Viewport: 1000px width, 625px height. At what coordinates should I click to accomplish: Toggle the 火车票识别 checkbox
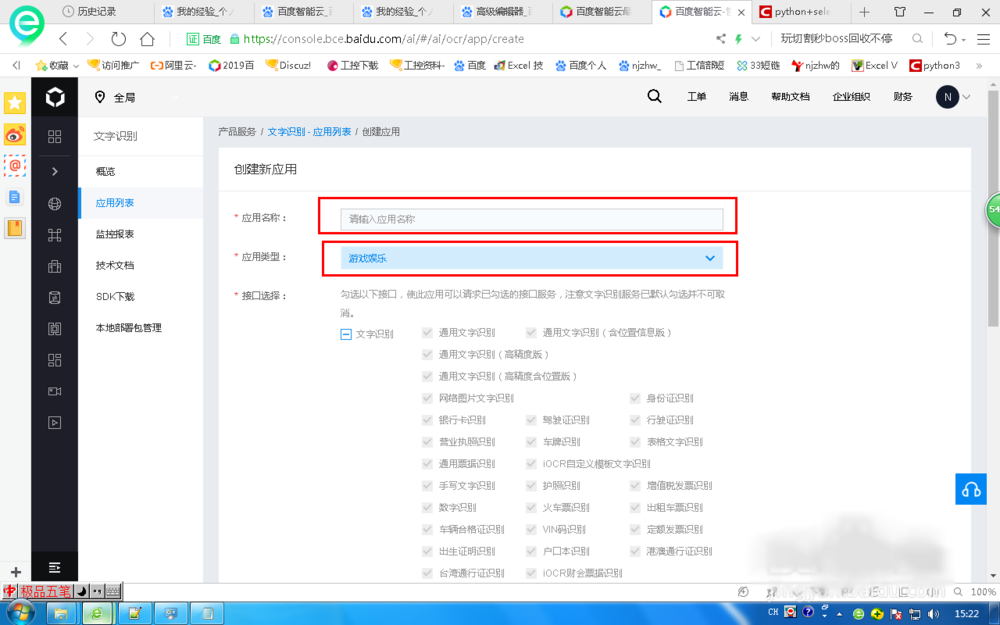(531, 507)
